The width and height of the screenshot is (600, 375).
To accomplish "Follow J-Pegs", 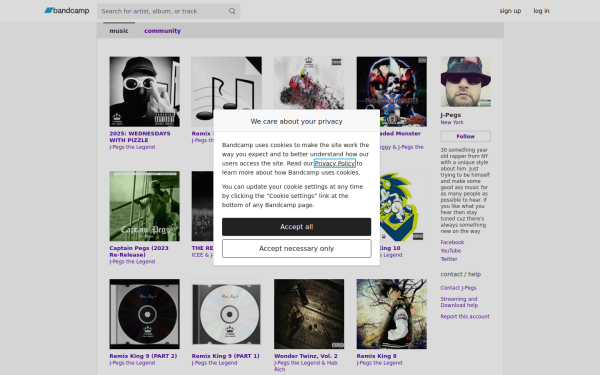I will click(465, 136).
